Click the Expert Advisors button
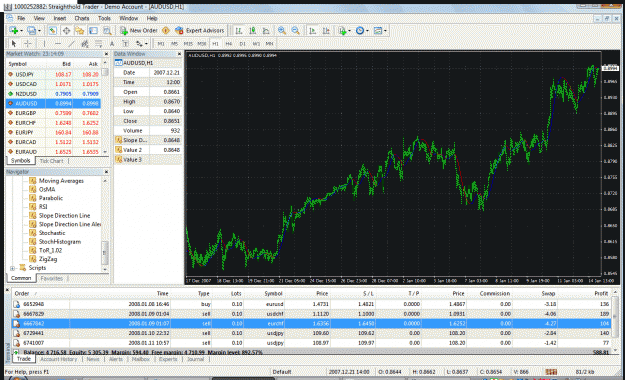 [x=200, y=30]
